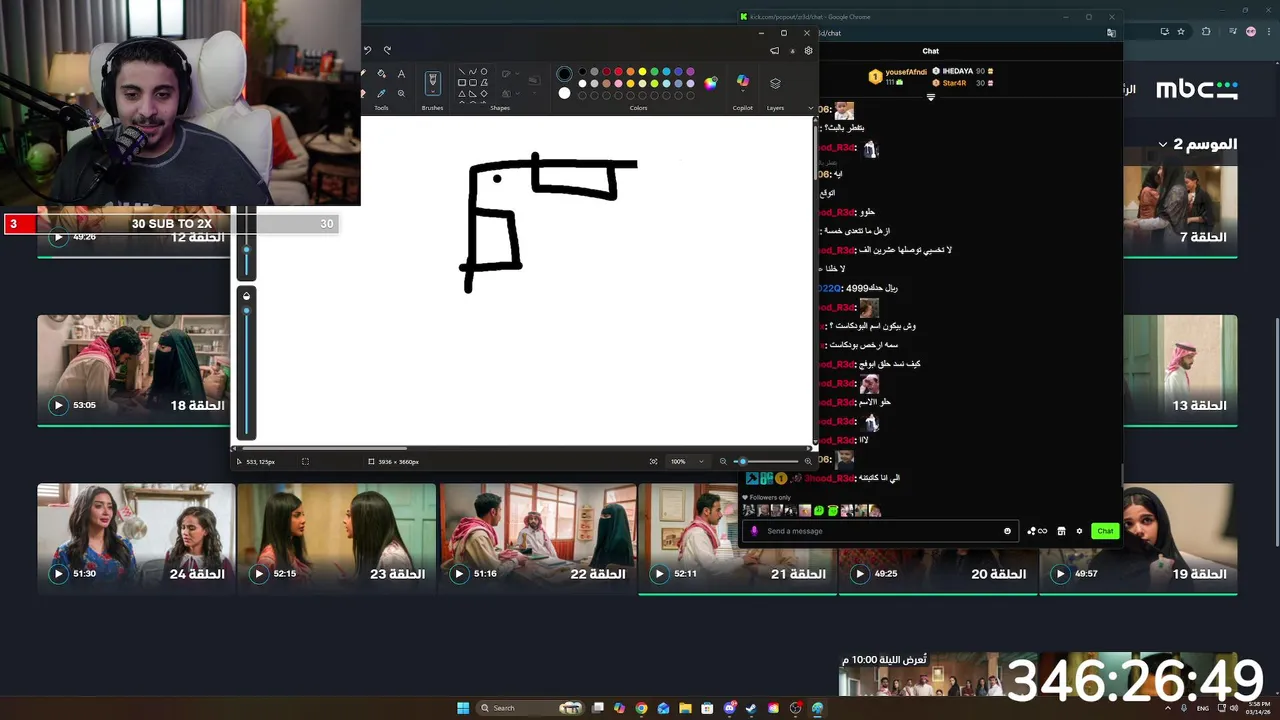1280x720 pixels.
Task: Click the fit to window icon in Paint
Action: click(x=653, y=461)
